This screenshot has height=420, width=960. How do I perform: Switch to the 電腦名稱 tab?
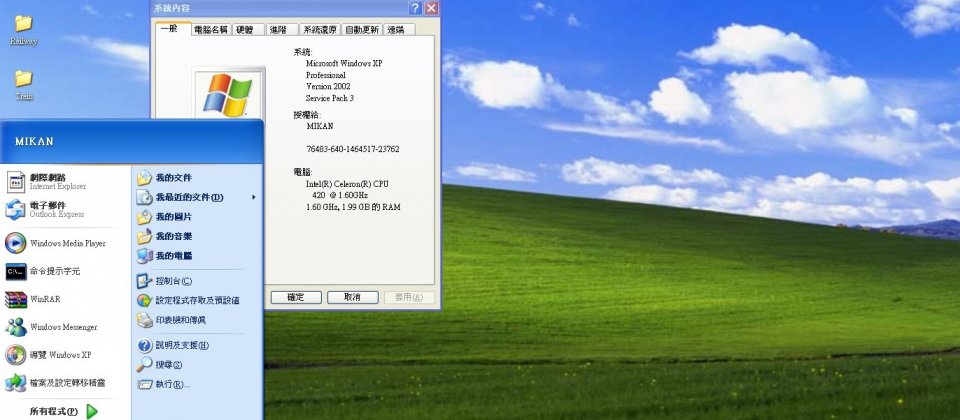pyautogui.click(x=211, y=29)
